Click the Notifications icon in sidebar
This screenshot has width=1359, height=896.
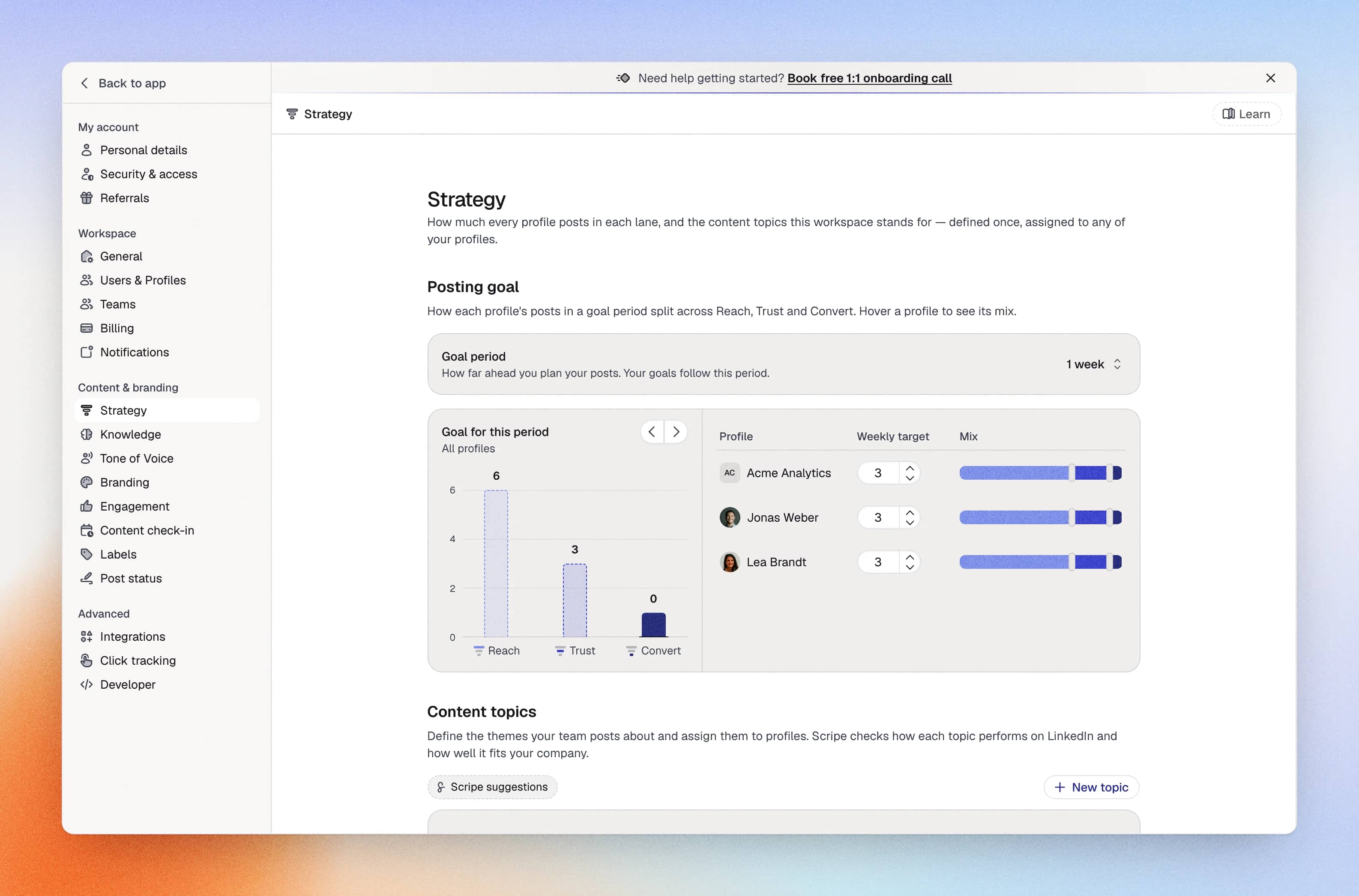(x=86, y=352)
